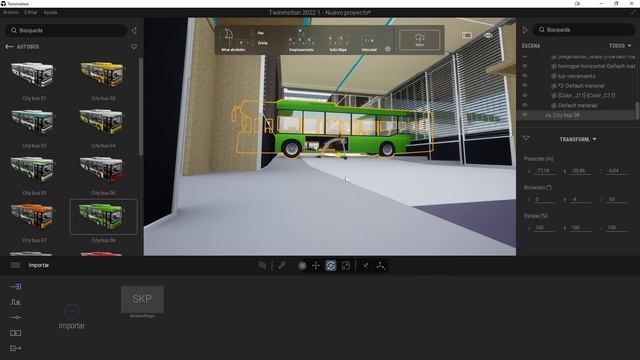Open the TODOS filter dropdown

620,46
